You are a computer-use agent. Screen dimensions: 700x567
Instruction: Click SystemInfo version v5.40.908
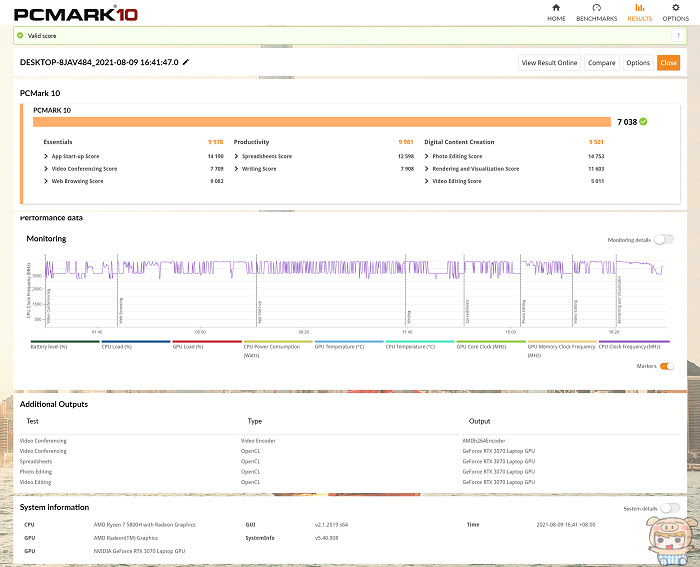point(326,538)
